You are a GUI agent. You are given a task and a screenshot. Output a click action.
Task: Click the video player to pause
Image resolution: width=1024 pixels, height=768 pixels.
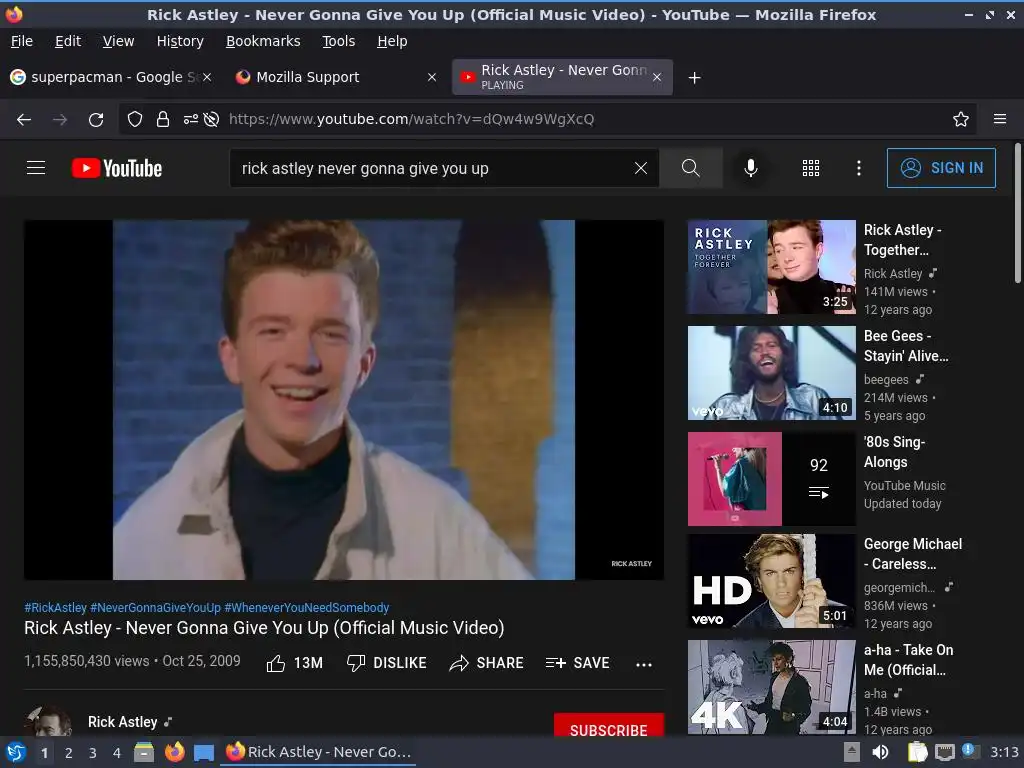click(x=344, y=400)
